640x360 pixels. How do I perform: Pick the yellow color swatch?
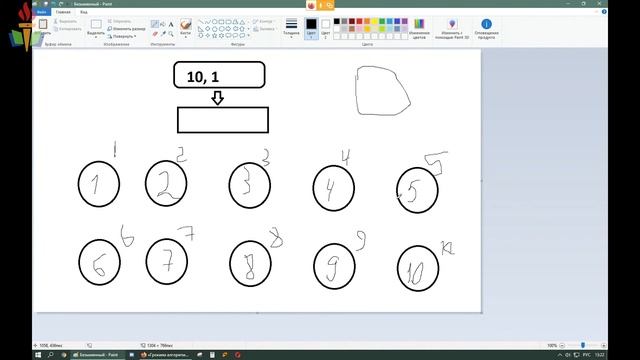(374, 21)
